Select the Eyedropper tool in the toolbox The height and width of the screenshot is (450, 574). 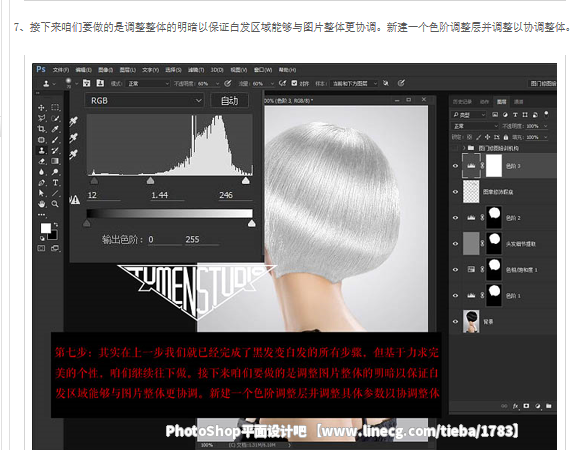(55, 129)
